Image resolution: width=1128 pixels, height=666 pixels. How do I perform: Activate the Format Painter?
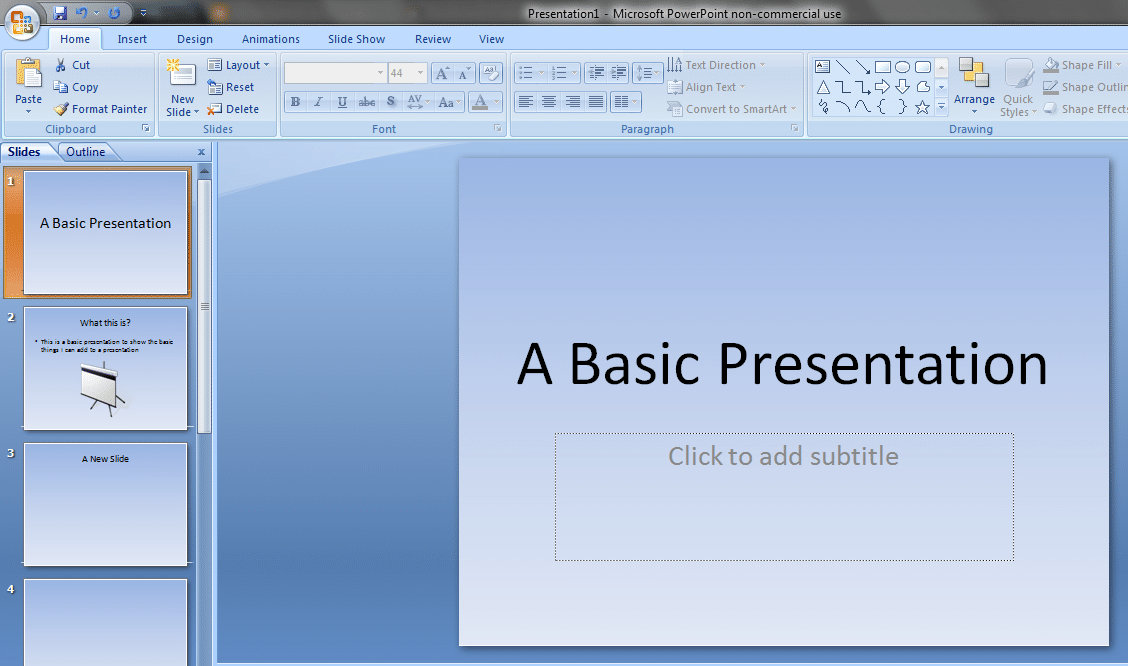[100, 109]
